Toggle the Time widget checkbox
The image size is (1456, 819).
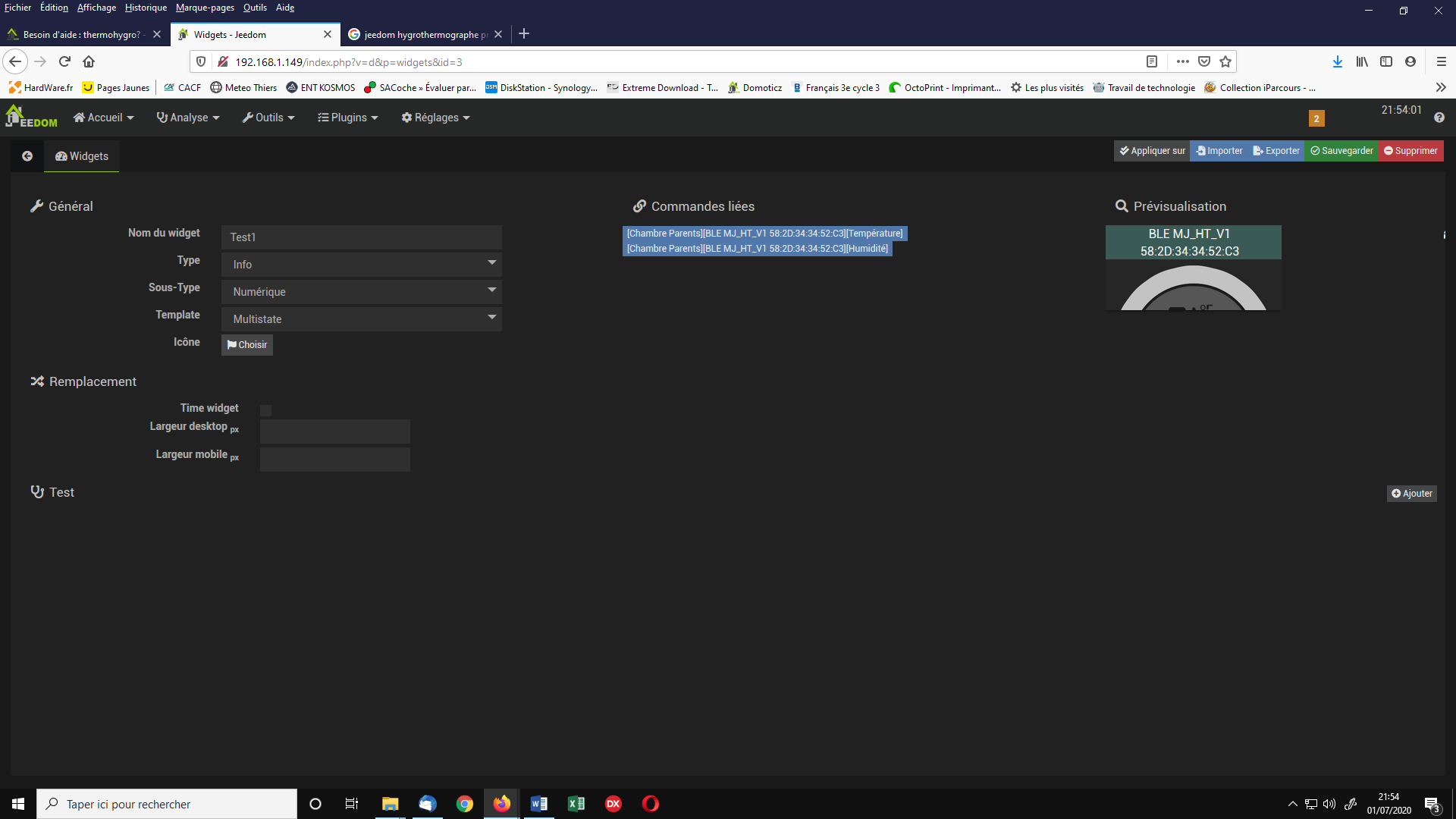point(265,410)
